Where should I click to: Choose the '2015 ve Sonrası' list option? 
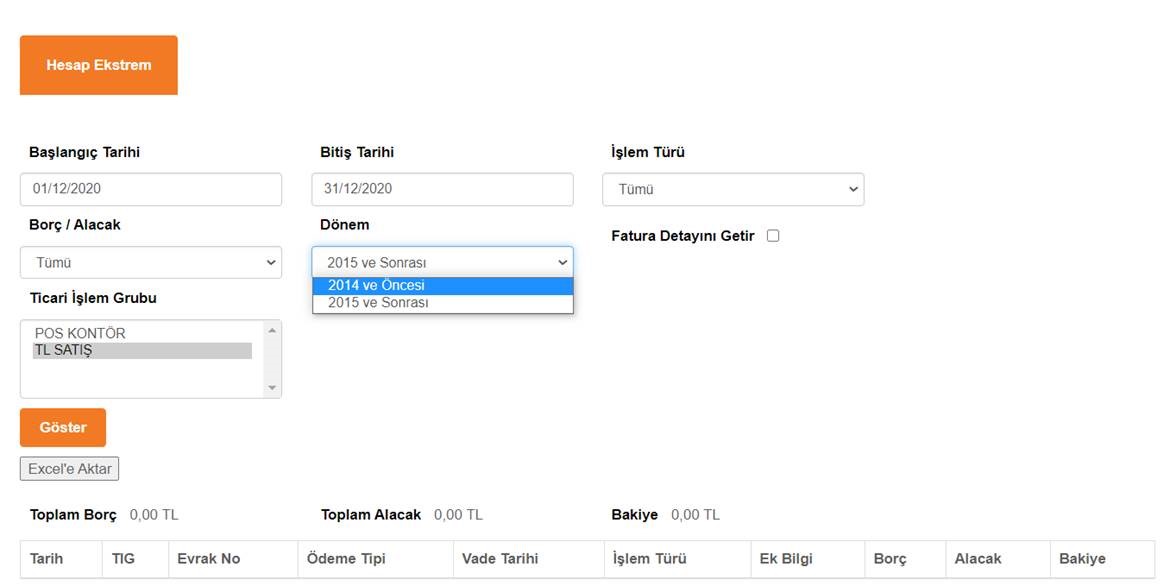point(442,303)
